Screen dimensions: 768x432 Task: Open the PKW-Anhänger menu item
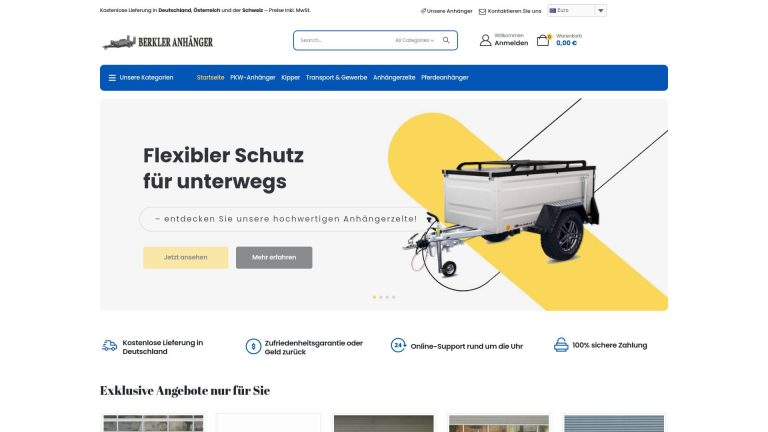[253, 77]
